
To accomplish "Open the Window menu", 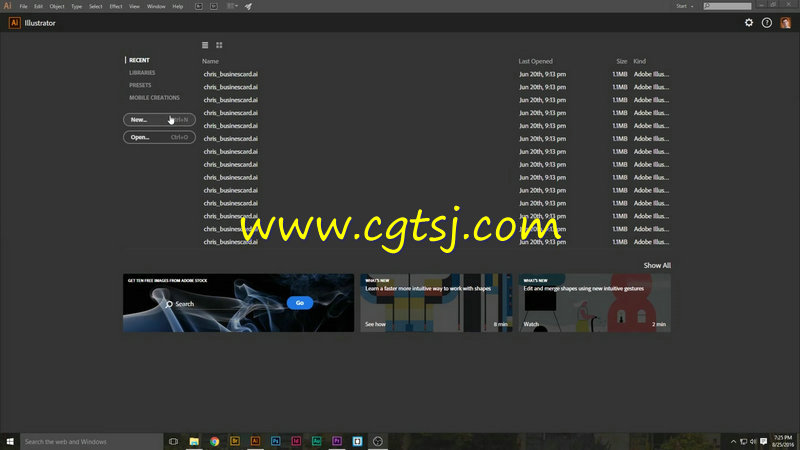I will point(156,6).
